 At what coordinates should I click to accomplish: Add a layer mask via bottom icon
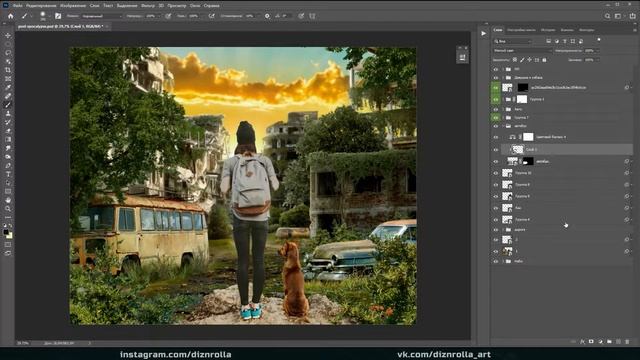tap(591, 341)
